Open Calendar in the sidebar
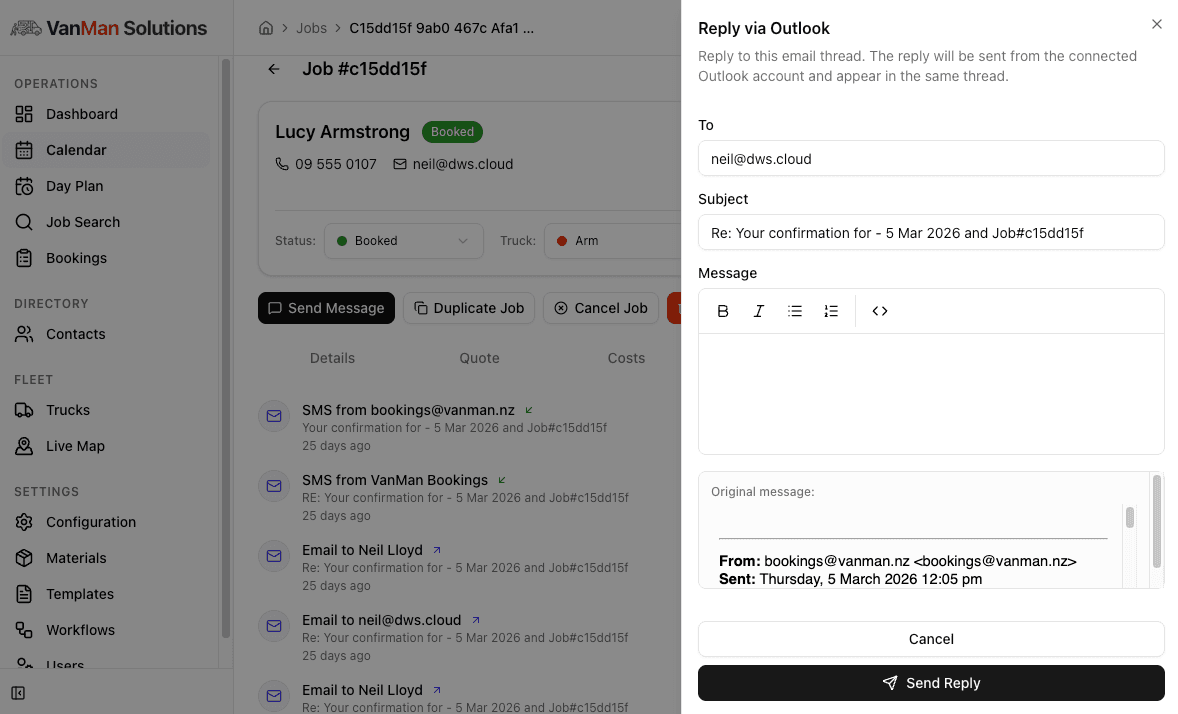The width and height of the screenshot is (1178, 714). tap(76, 150)
